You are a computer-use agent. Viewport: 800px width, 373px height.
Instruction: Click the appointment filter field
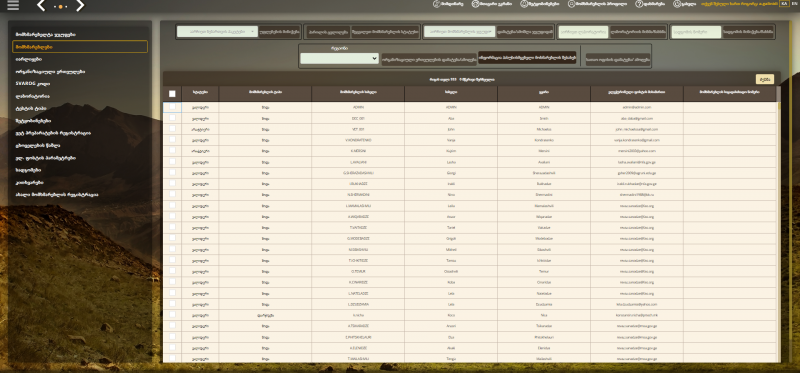(x=583, y=32)
